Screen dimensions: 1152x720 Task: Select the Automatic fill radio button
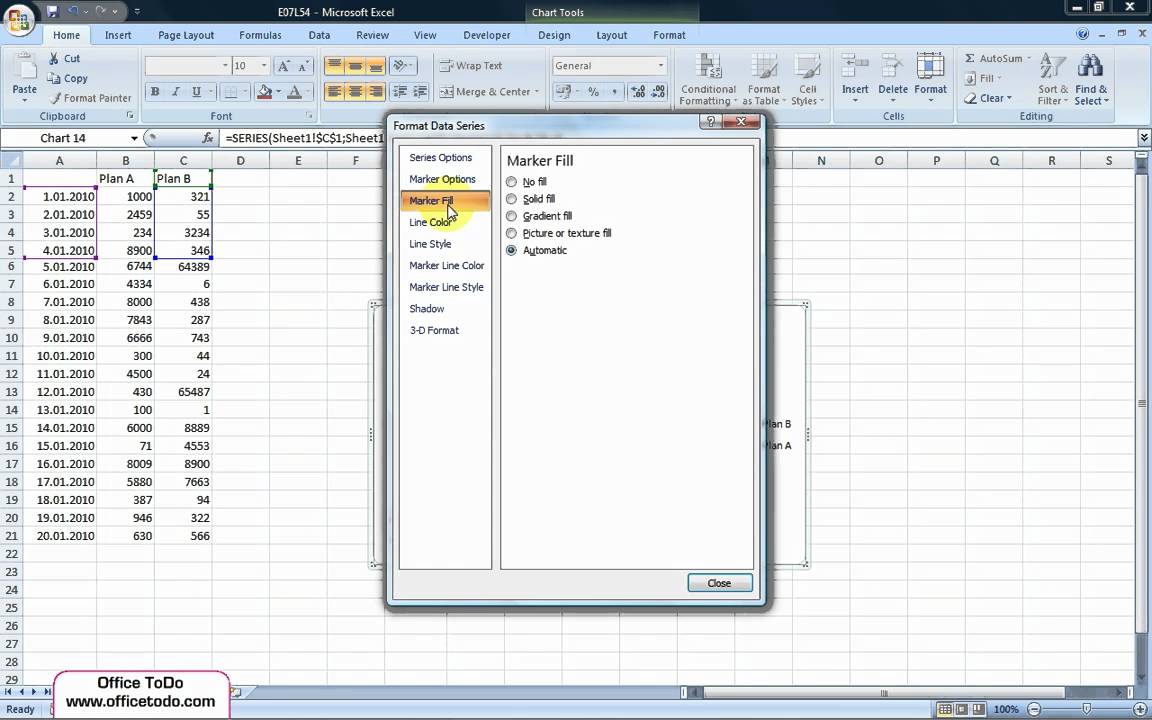(511, 251)
